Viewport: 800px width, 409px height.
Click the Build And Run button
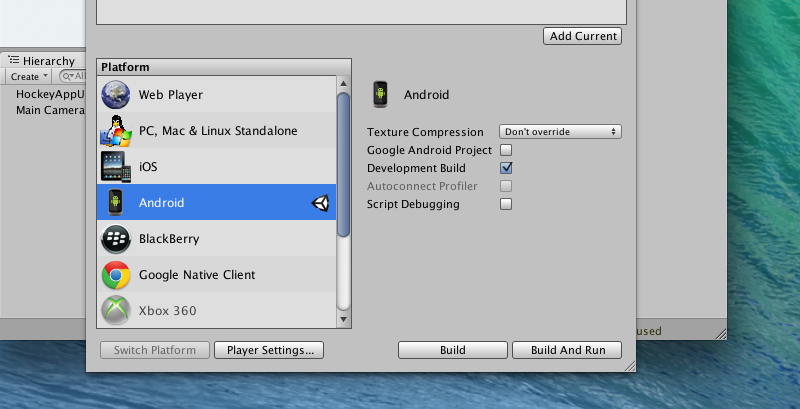click(x=567, y=350)
